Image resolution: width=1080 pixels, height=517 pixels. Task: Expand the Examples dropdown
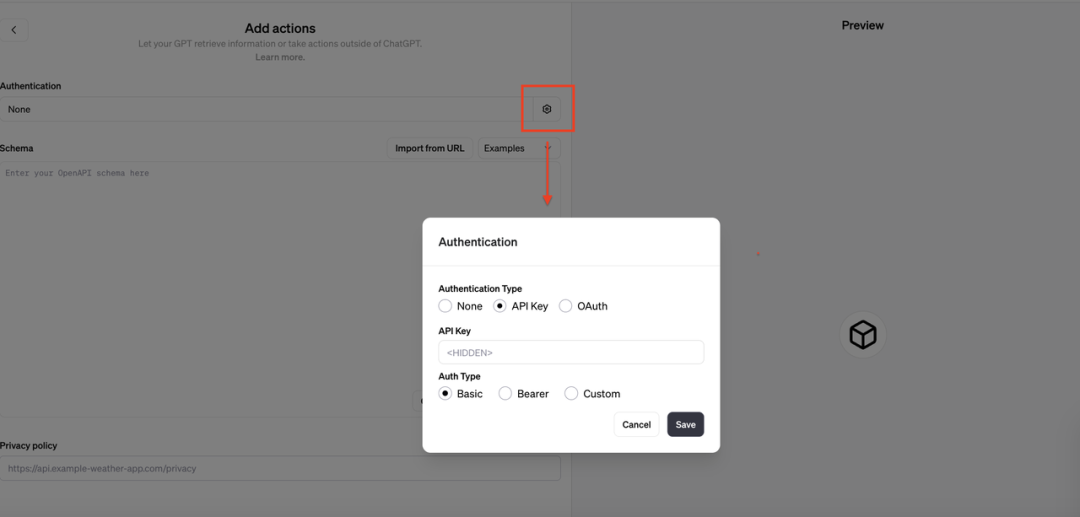click(x=519, y=148)
